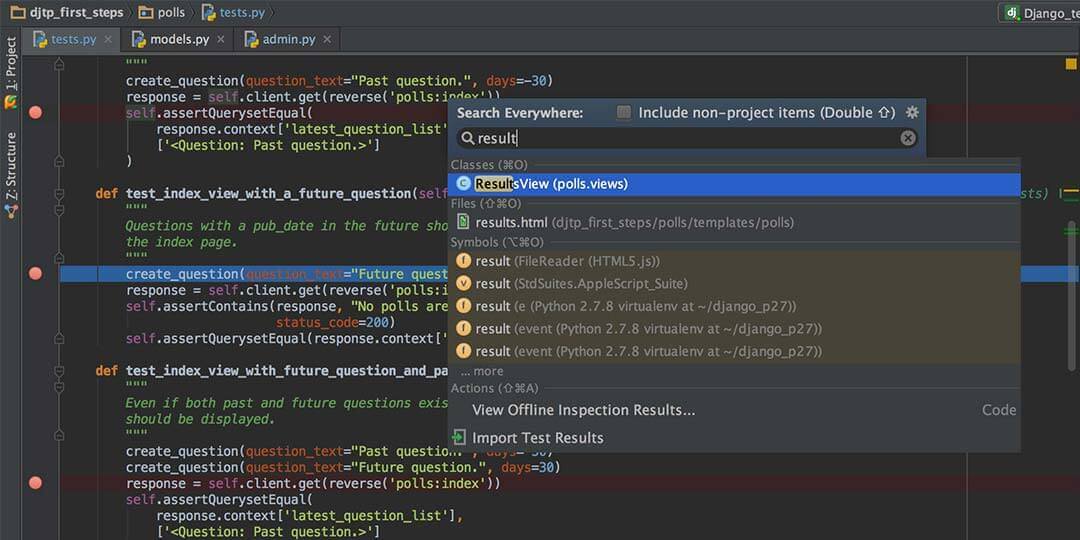Clear the search text with the X icon
This screenshot has width=1080, height=540.
pyautogui.click(x=907, y=138)
